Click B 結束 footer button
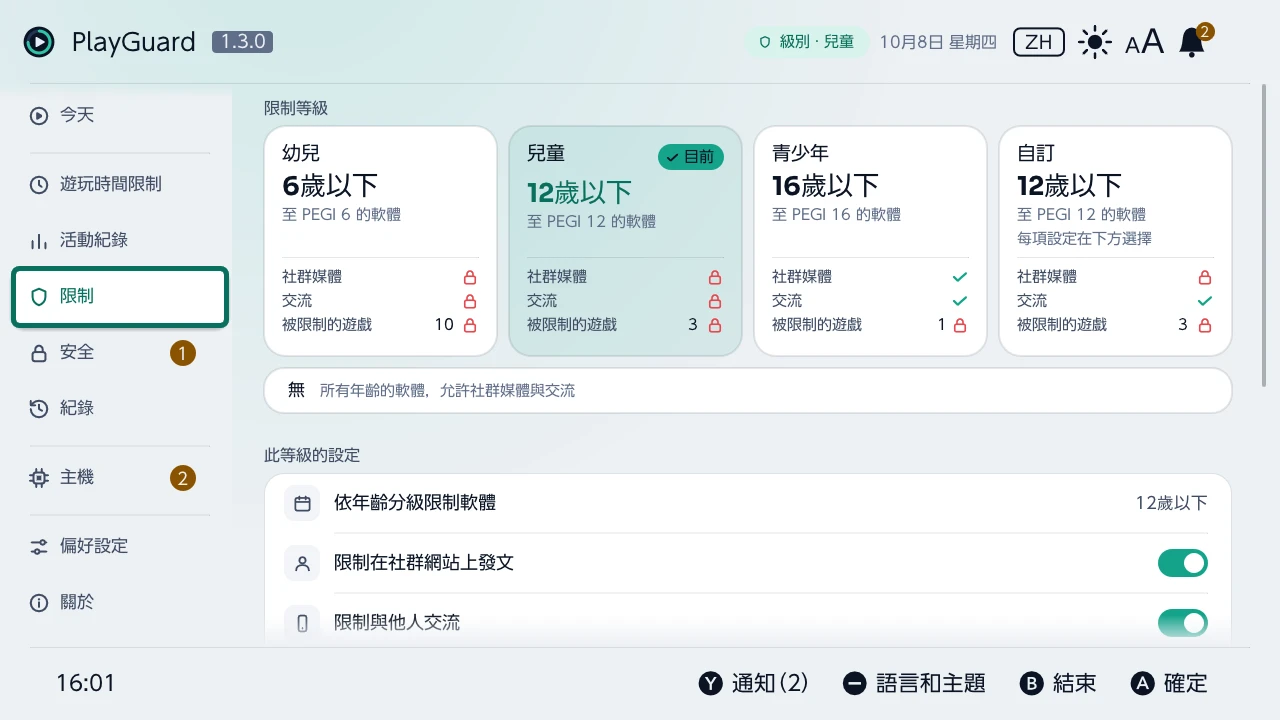The image size is (1280, 720). click(x=1057, y=683)
